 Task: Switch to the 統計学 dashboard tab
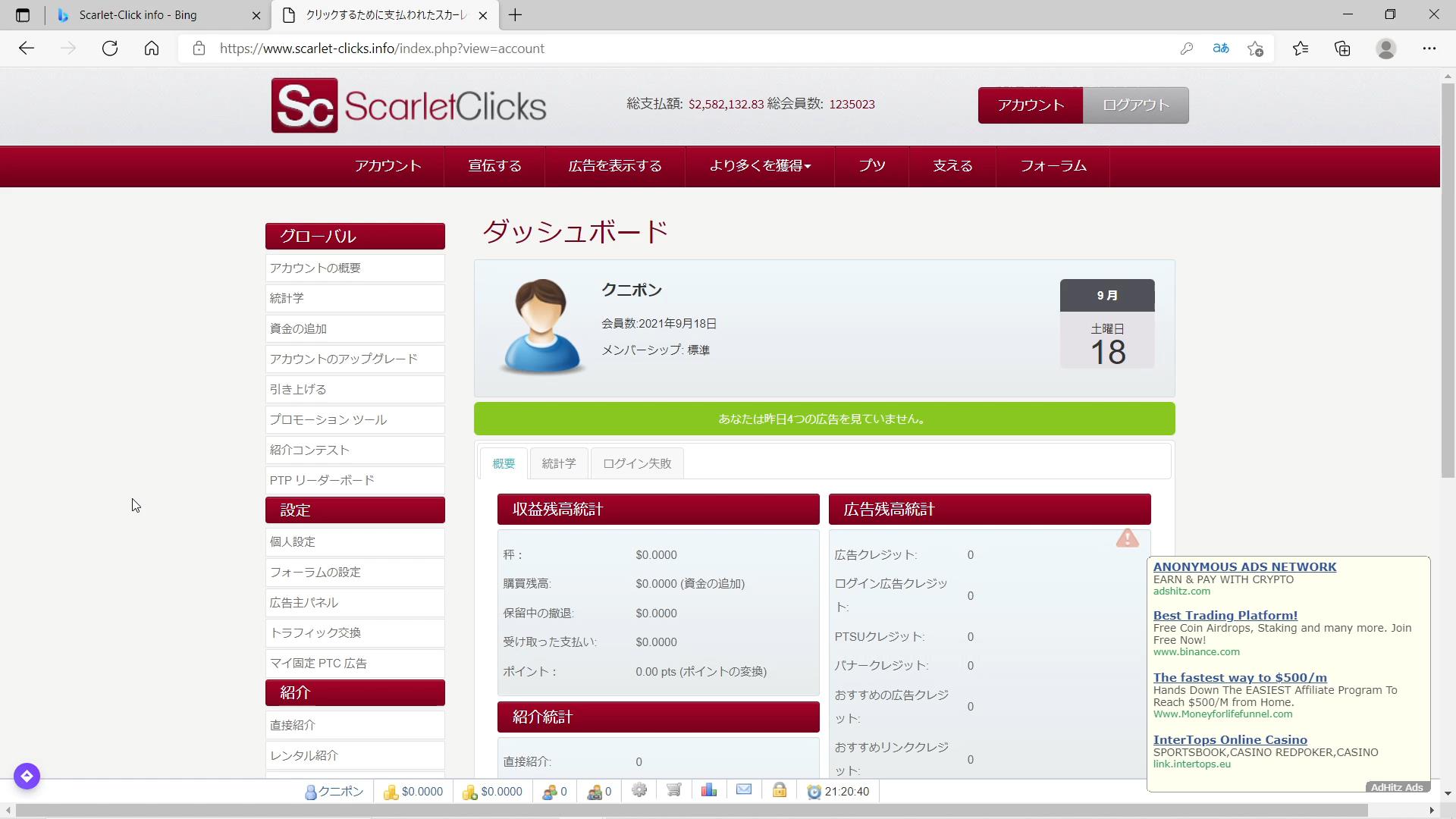[559, 463]
